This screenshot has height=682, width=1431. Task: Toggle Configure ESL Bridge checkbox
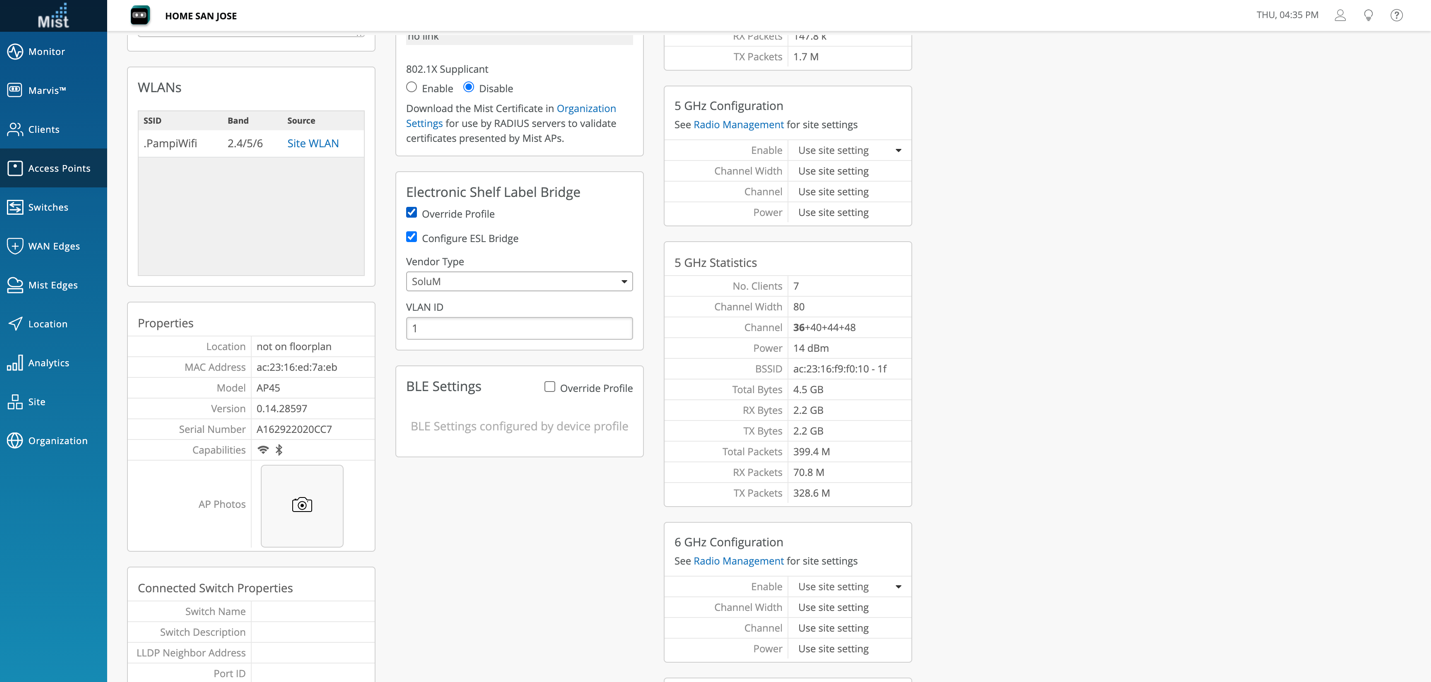[411, 237]
